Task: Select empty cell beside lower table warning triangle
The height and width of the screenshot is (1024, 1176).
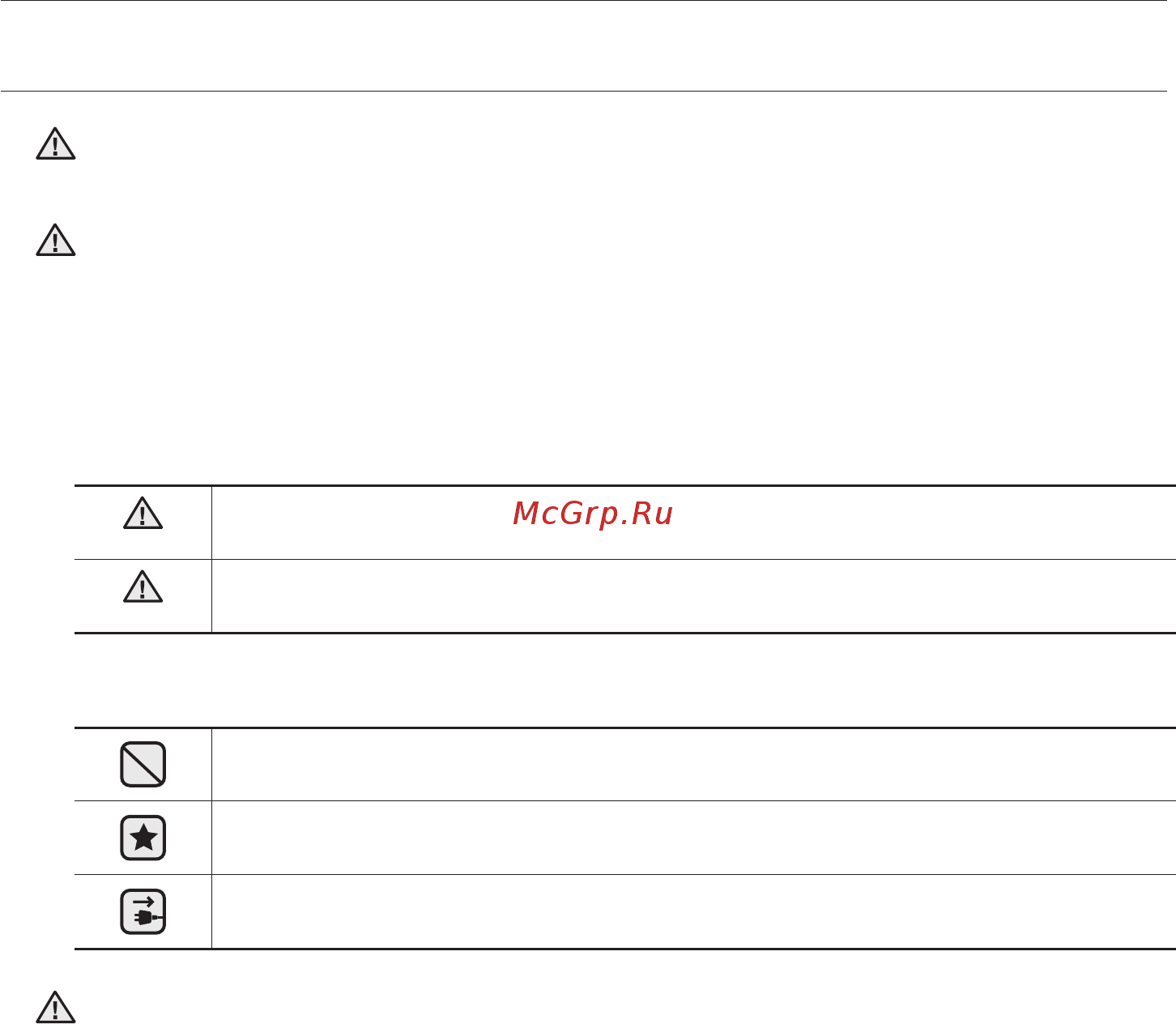Action: tap(693, 595)
